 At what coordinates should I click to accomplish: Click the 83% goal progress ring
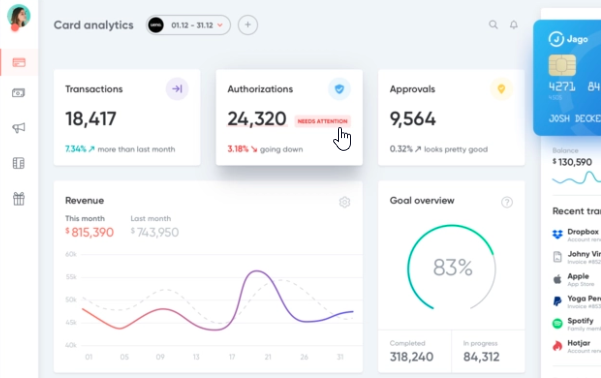[x=452, y=267]
